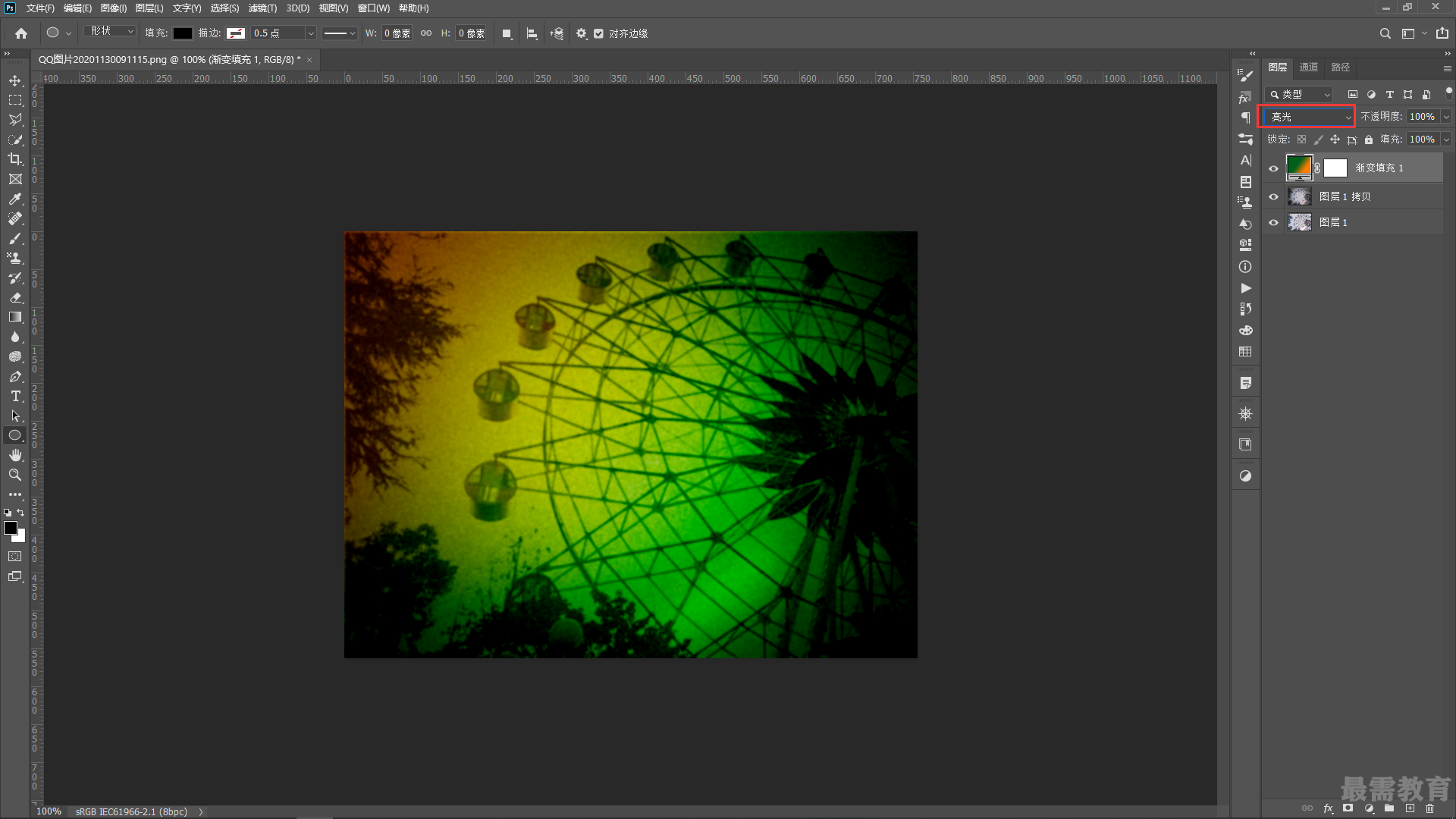Switch to the 路径 tab
Screen dimensions: 1456x819
(1341, 67)
